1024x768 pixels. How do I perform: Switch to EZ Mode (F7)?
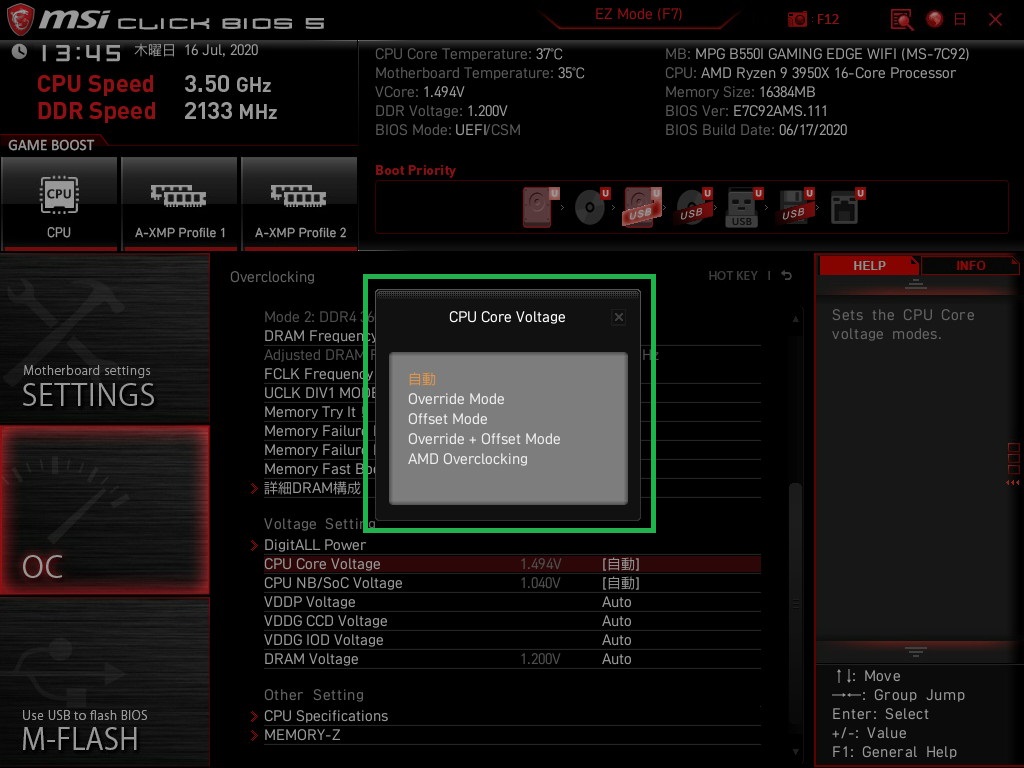tap(638, 14)
